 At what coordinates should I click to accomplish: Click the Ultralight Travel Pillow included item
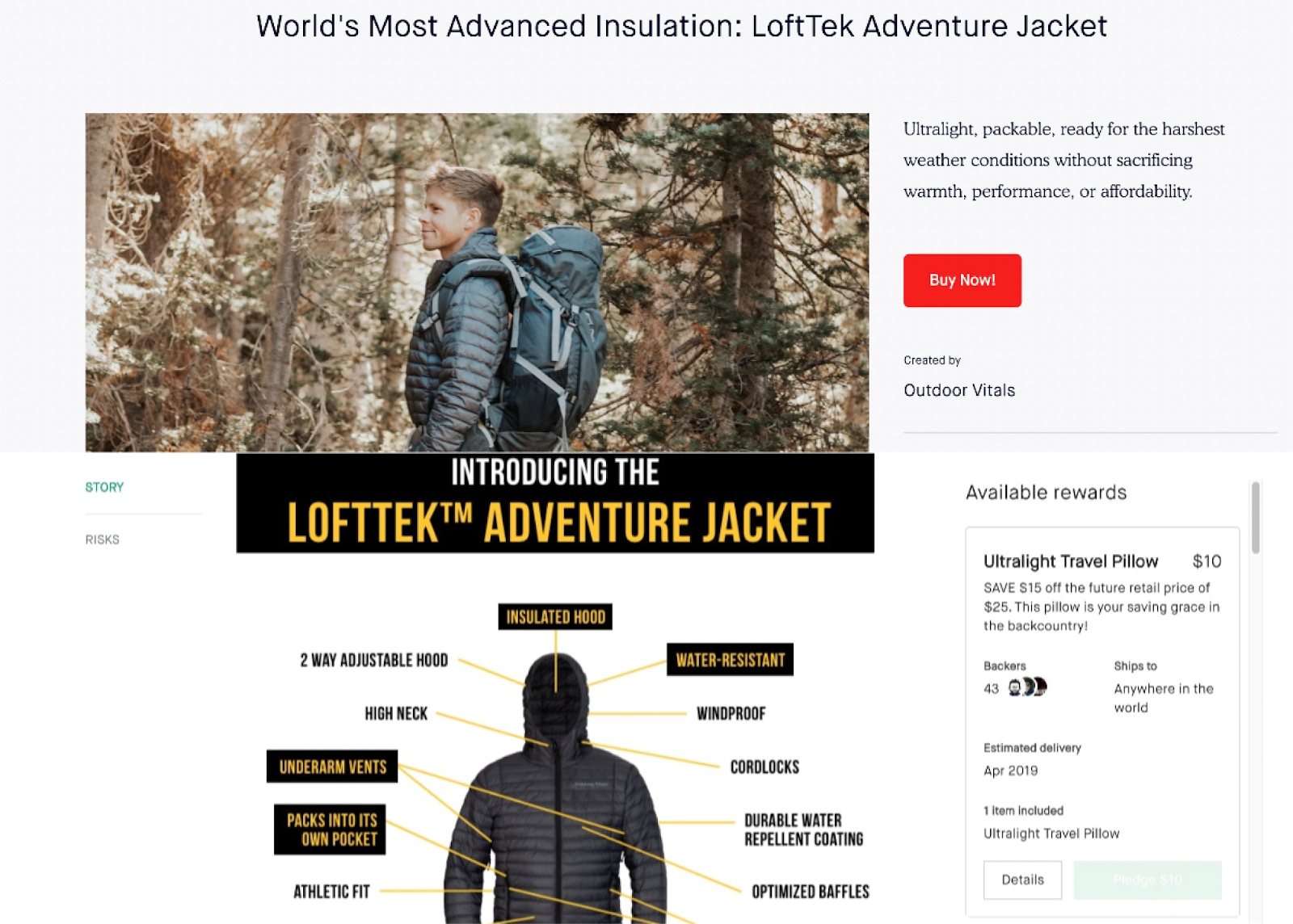[1051, 834]
